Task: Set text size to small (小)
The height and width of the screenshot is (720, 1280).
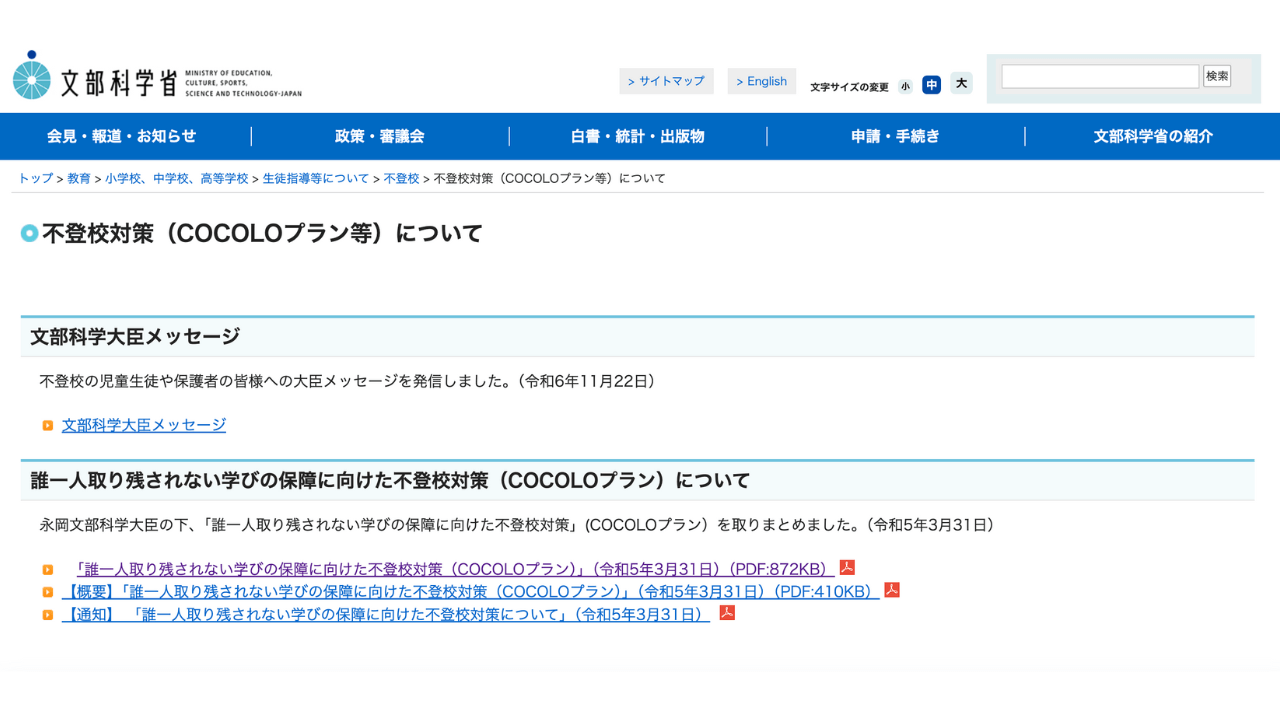Action: pyautogui.click(x=905, y=86)
